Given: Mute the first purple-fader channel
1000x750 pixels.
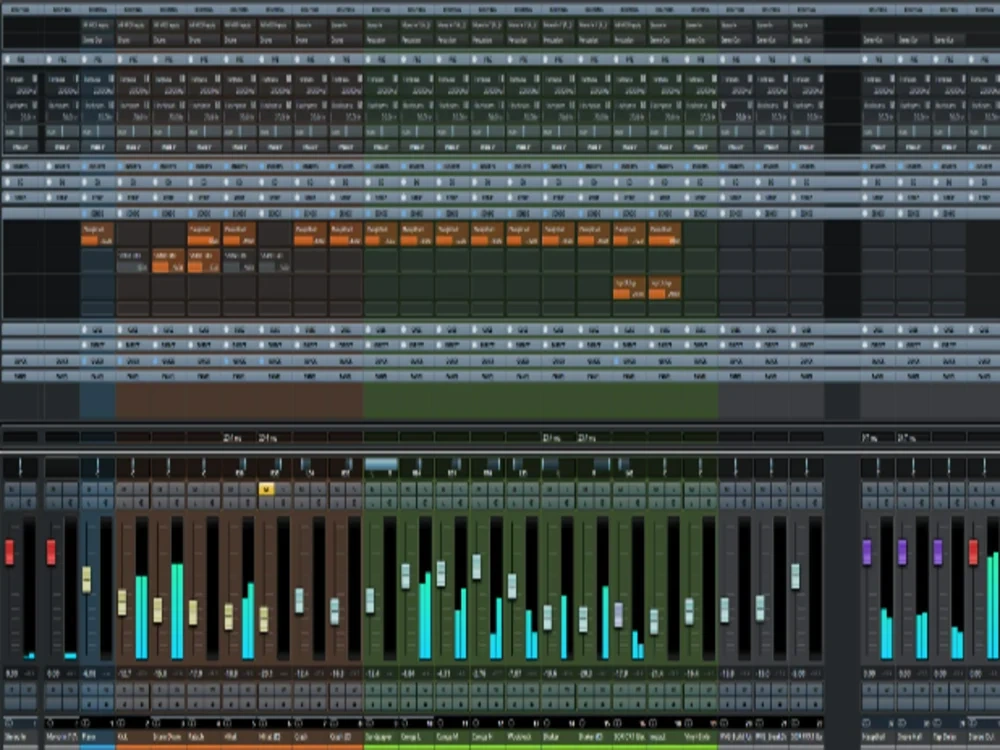Looking at the screenshot, I should pyautogui.click(x=869, y=489).
